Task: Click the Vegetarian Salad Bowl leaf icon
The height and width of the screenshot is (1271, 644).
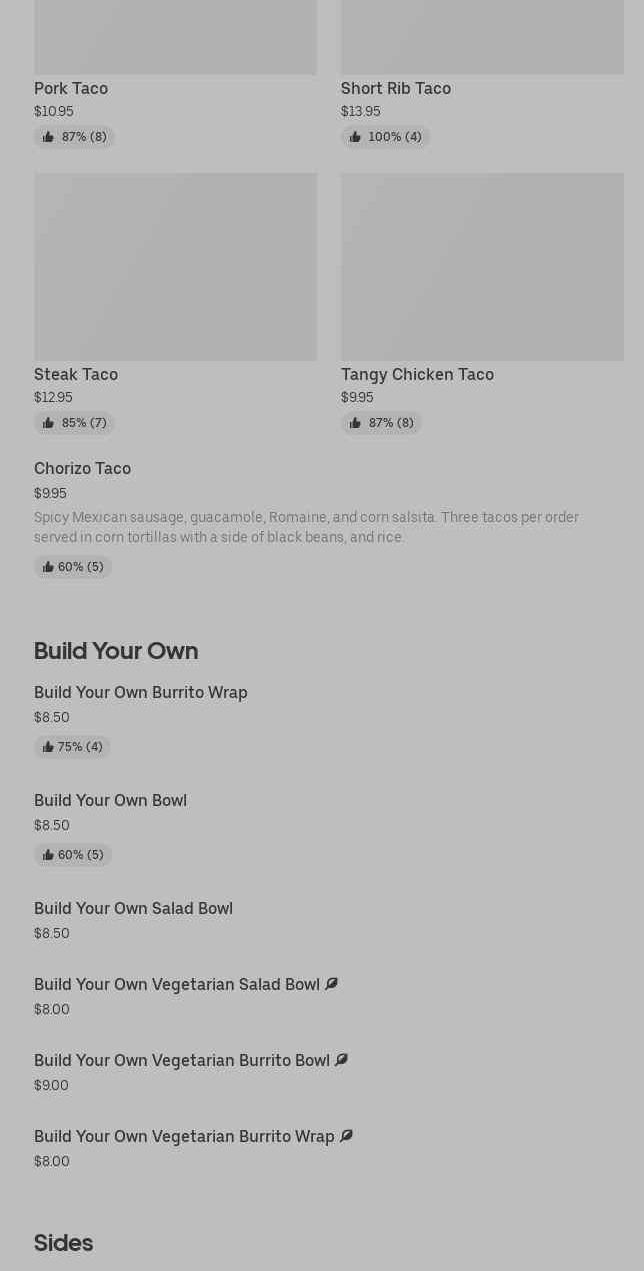Action: 331,984
